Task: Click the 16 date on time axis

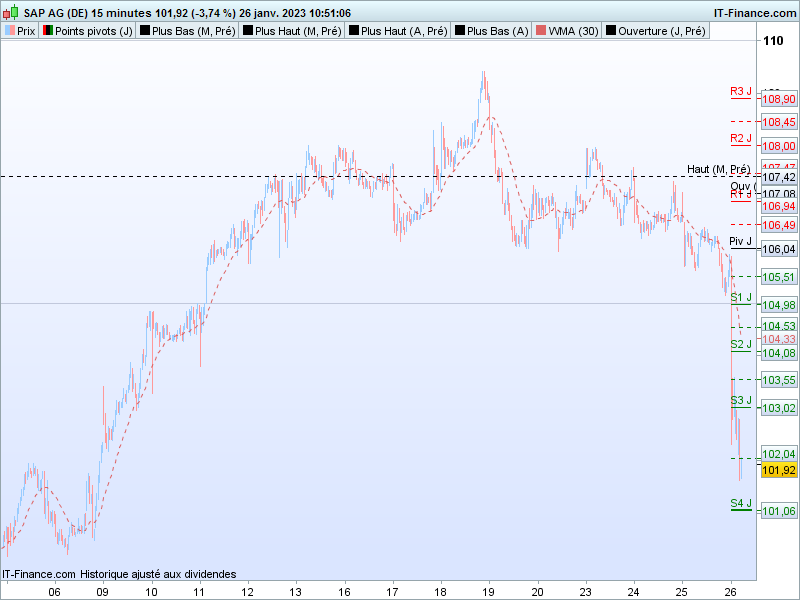Action: point(344,592)
